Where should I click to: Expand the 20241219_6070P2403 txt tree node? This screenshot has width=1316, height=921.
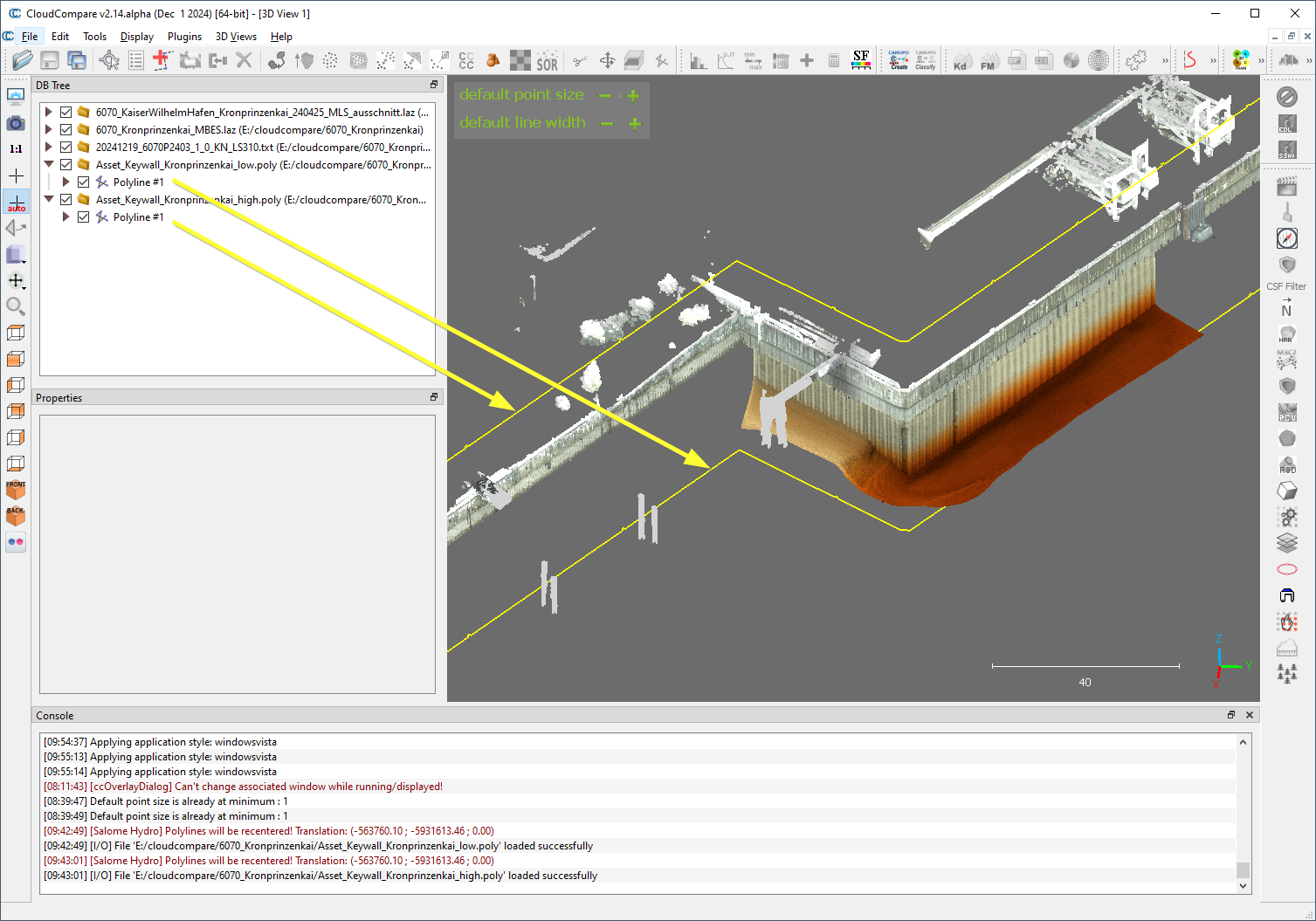click(x=49, y=148)
